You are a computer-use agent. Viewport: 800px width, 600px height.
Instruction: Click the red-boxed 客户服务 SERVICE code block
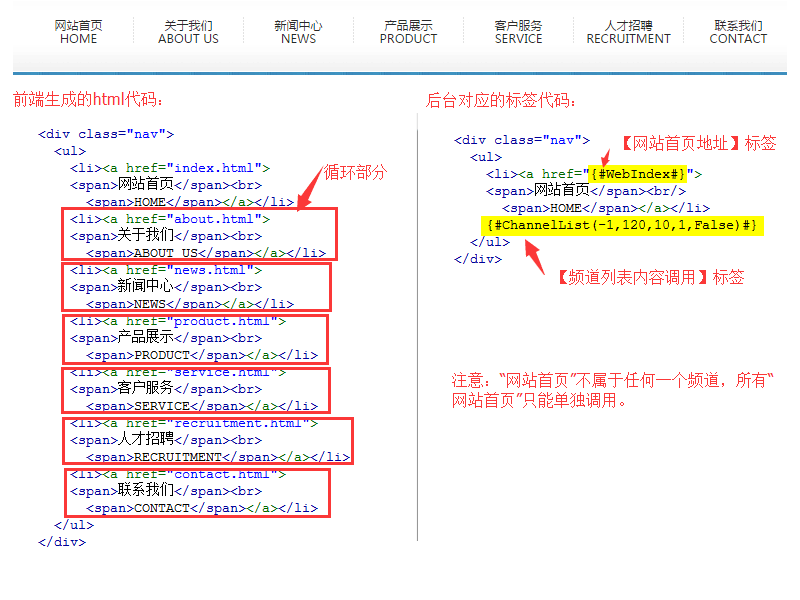point(196,390)
